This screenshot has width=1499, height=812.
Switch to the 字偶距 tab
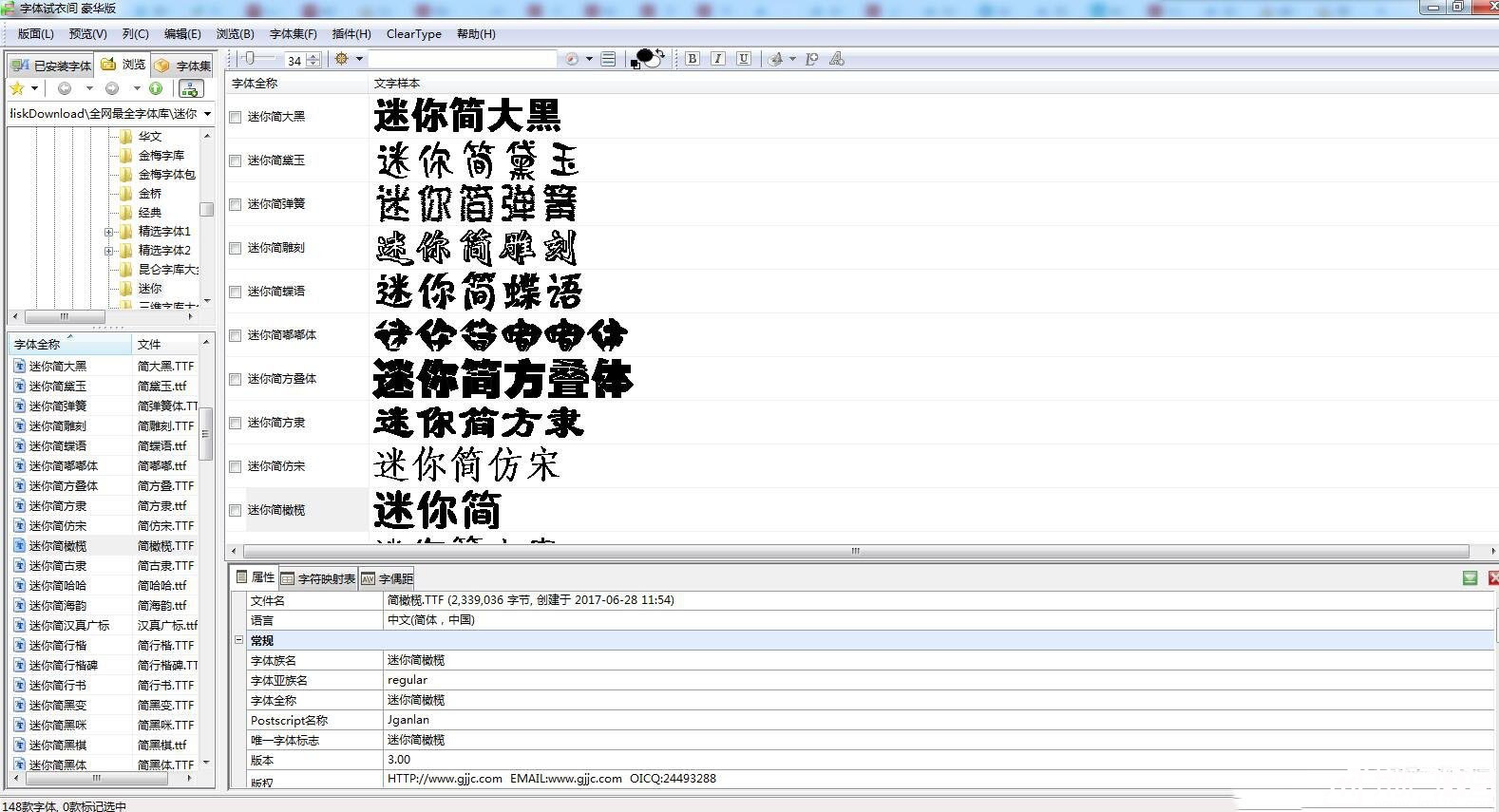click(387, 578)
